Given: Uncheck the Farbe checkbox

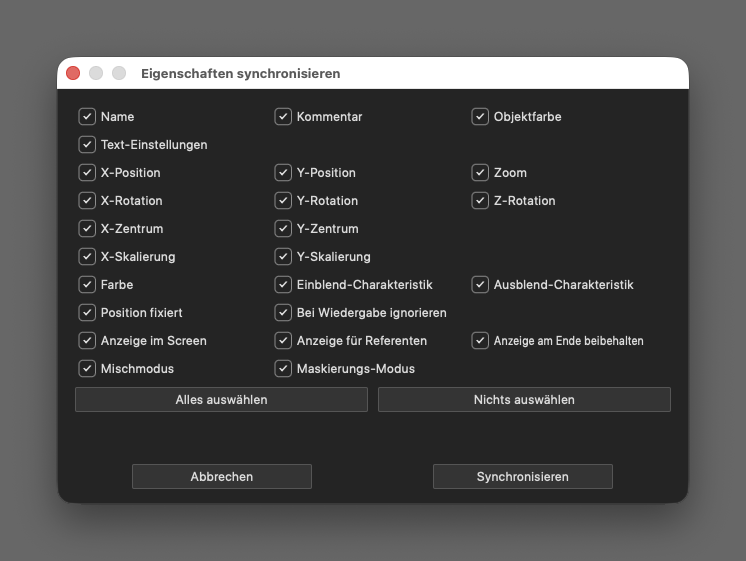Looking at the screenshot, I should click(x=87, y=285).
